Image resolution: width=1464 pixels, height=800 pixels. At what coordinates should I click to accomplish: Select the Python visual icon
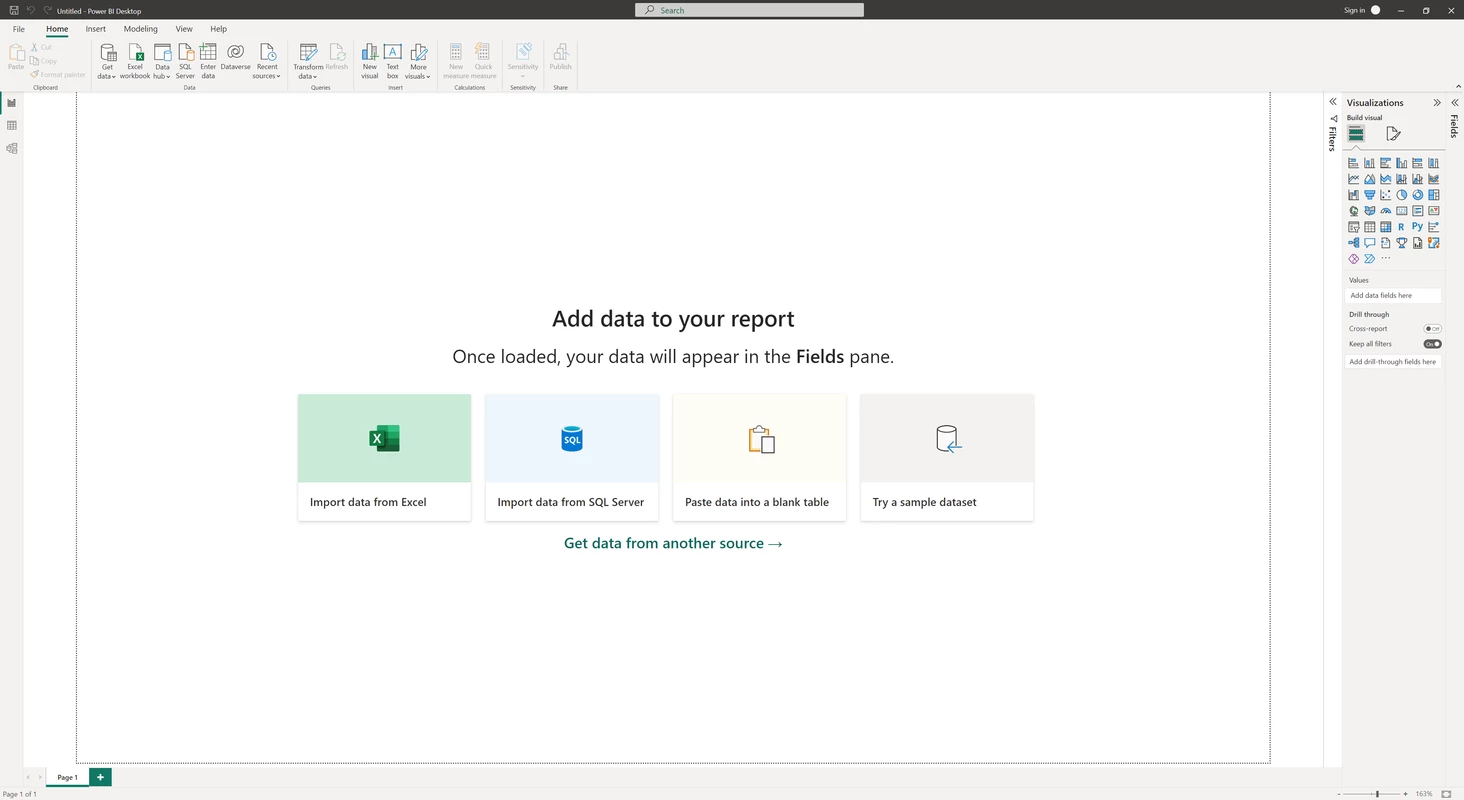tap(1417, 227)
